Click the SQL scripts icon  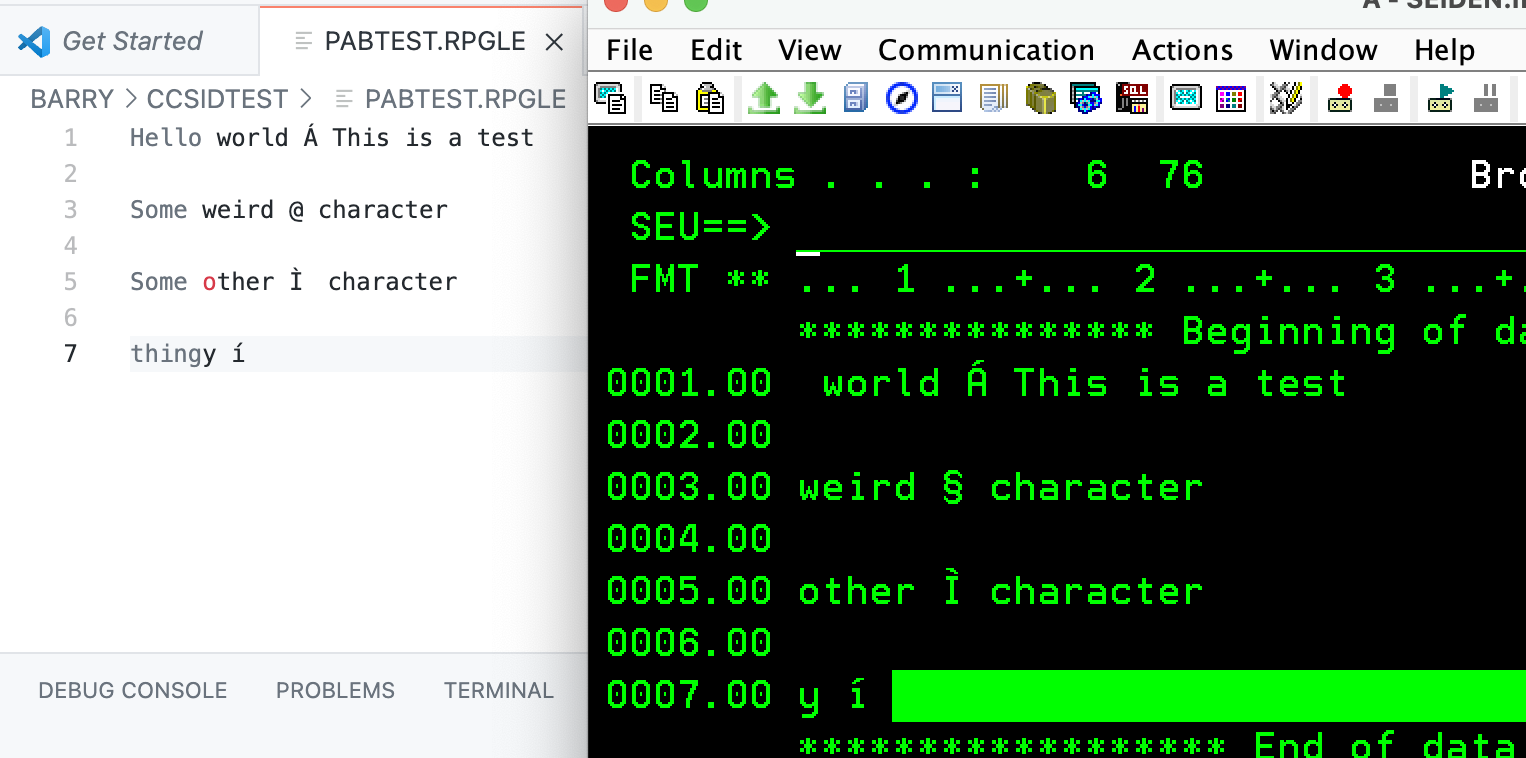coord(1132,98)
